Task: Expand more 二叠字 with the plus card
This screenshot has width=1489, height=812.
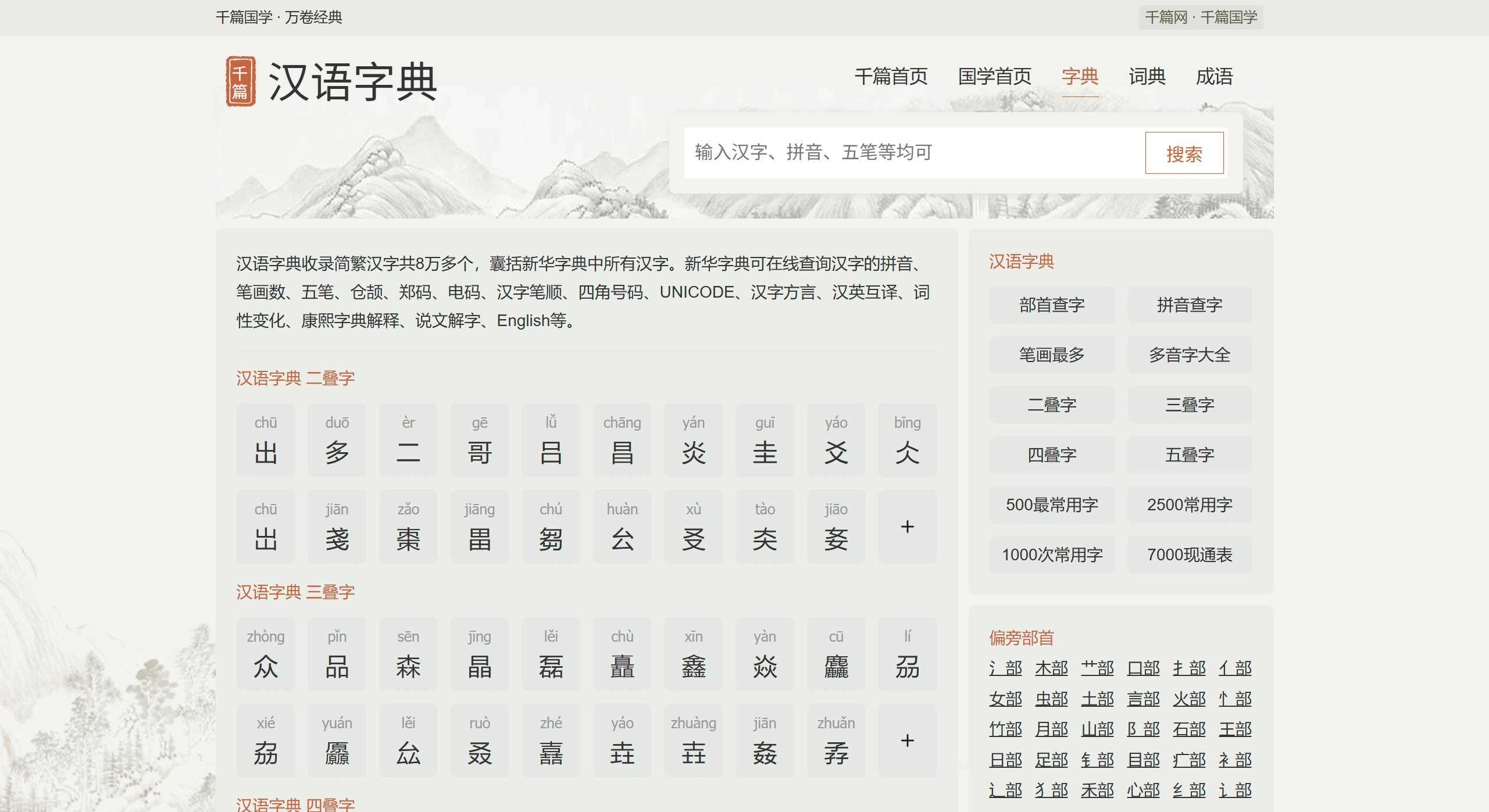Action: (908, 526)
